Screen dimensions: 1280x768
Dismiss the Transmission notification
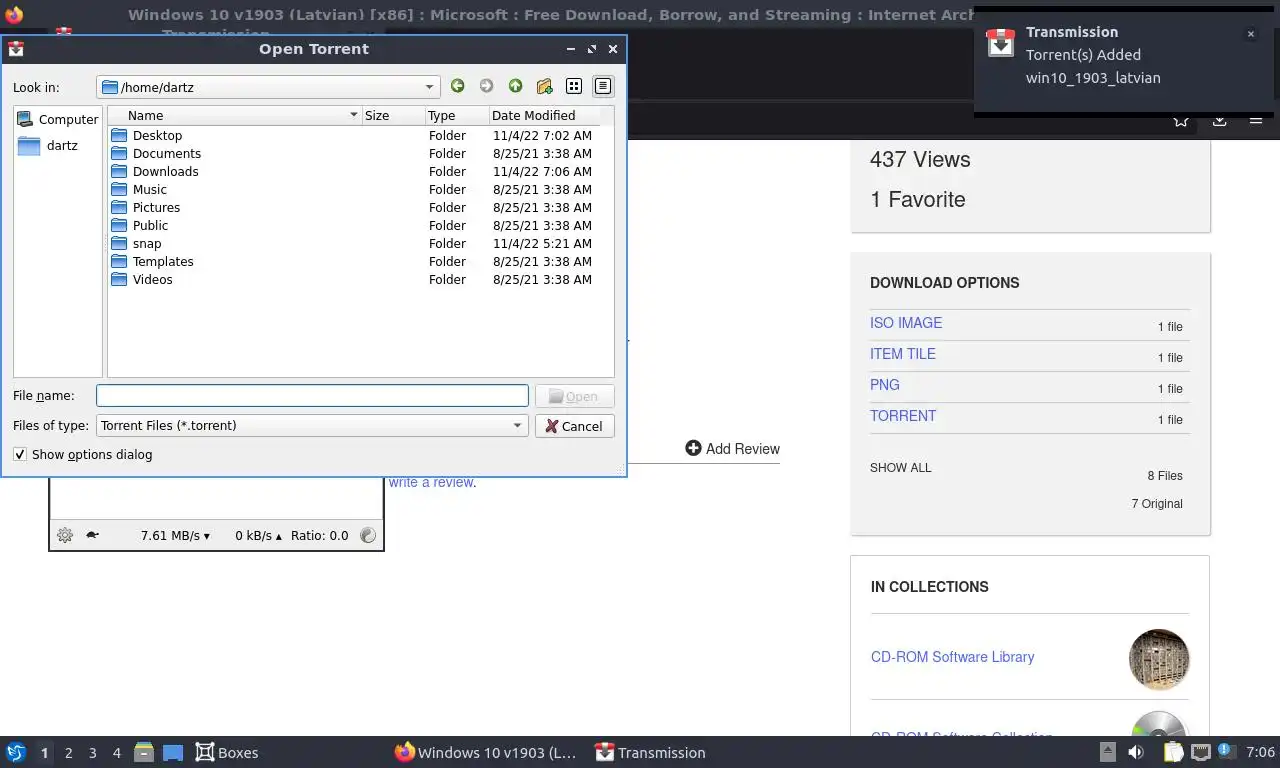click(1250, 34)
